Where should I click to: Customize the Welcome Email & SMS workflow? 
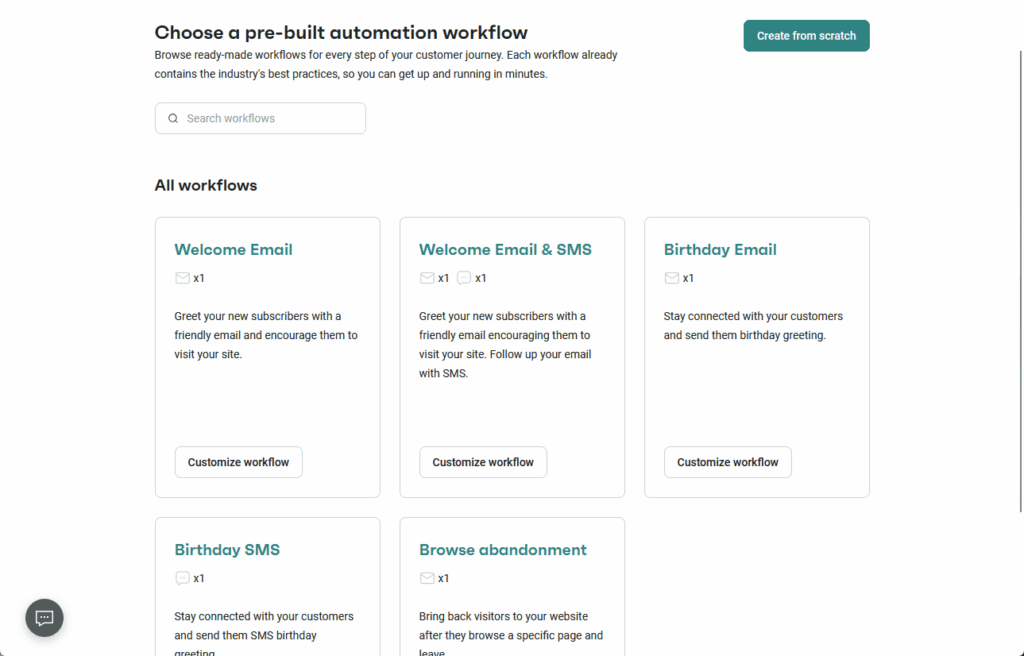(483, 462)
